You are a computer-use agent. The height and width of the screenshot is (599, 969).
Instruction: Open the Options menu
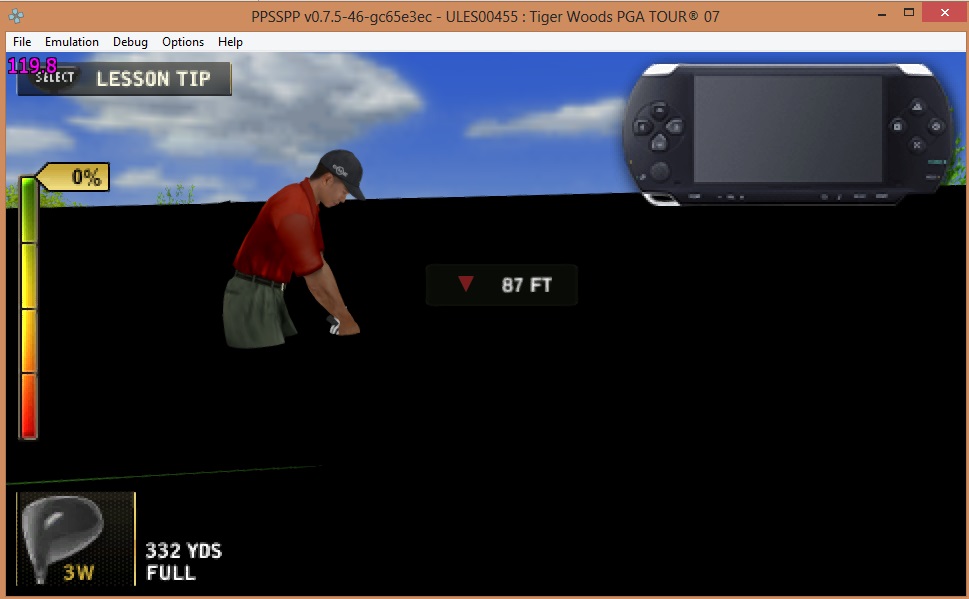click(x=183, y=42)
